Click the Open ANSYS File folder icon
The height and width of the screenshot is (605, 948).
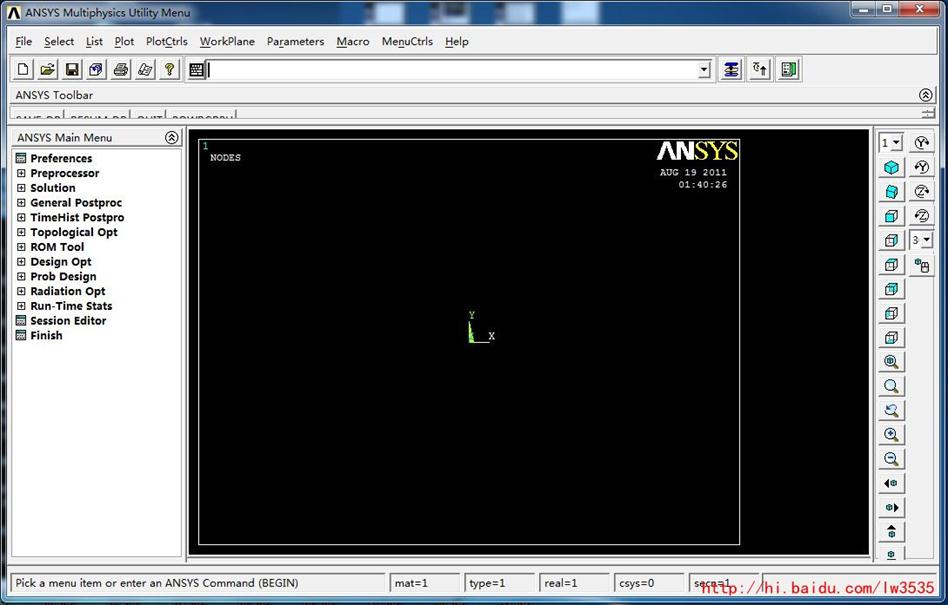coord(47,70)
